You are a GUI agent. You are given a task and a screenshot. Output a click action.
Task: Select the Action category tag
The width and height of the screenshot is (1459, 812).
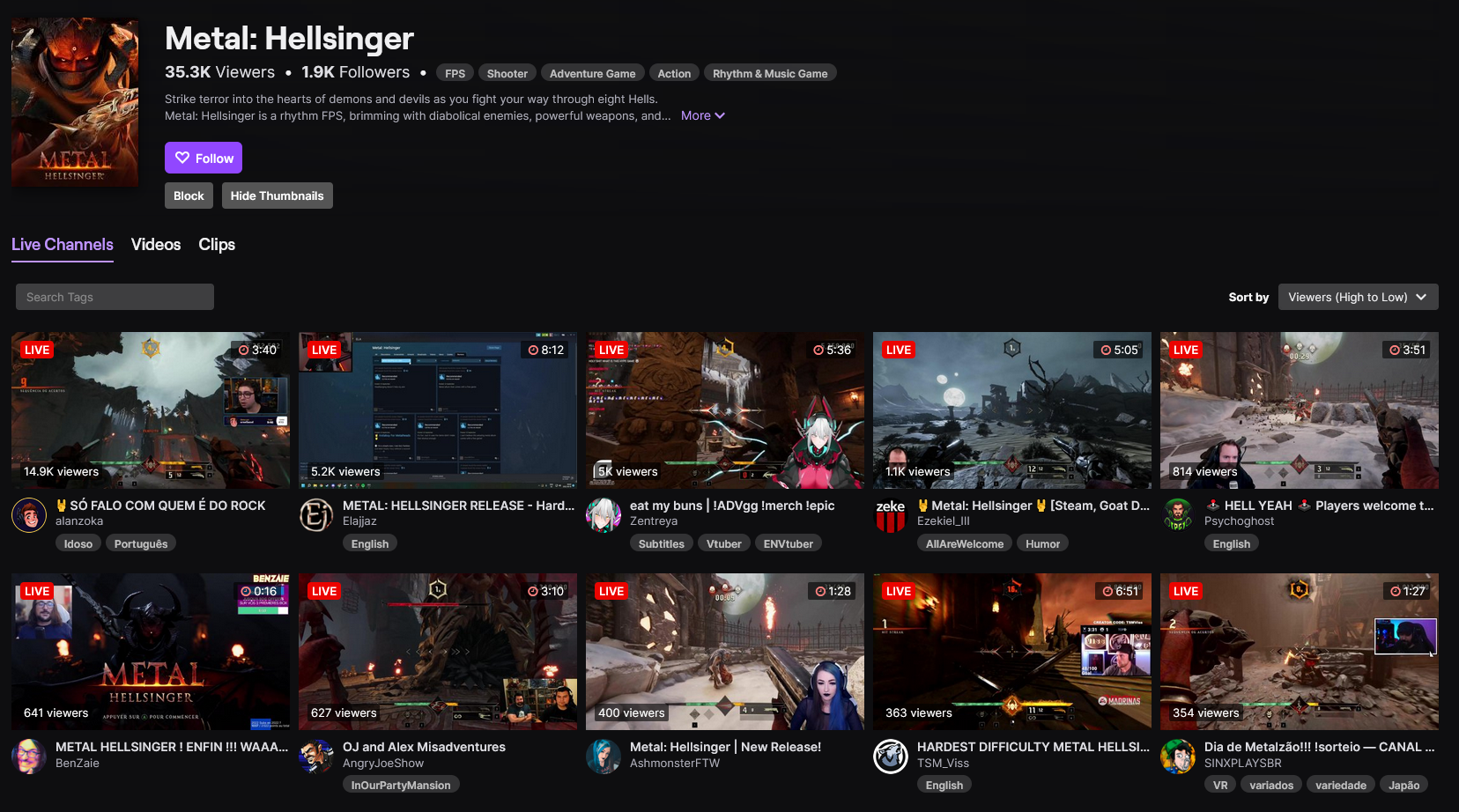point(674,73)
